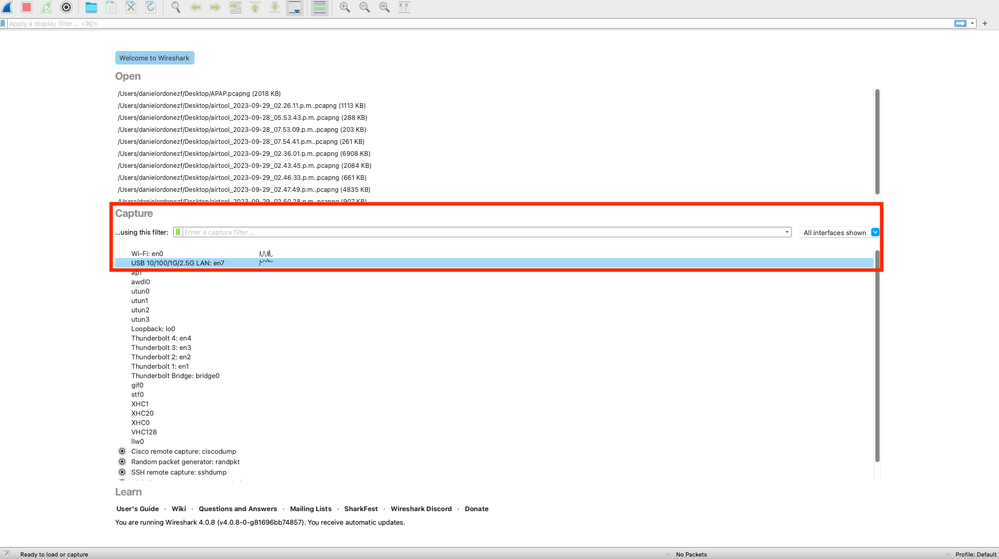Click the Welcome to Wireshark banner

point(154,58)
